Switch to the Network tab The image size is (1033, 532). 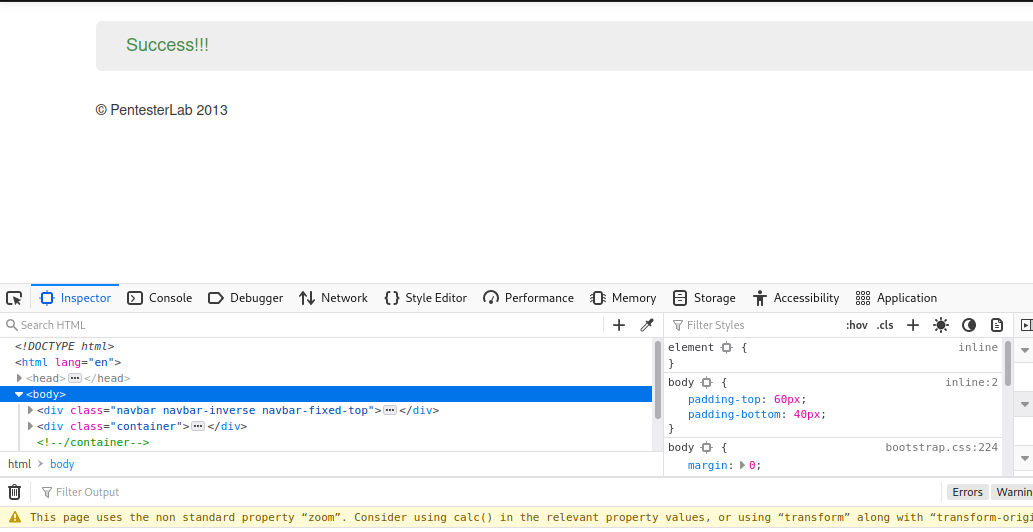[333, 298]
